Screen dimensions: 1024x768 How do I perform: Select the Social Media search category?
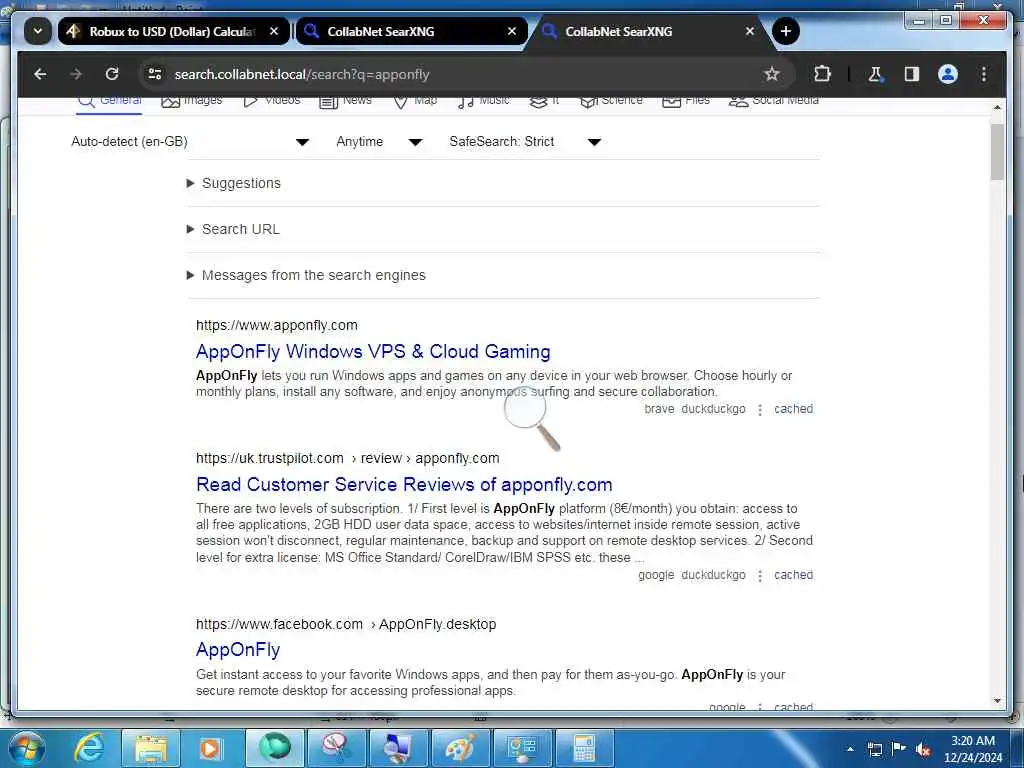[x=774, y=101]
